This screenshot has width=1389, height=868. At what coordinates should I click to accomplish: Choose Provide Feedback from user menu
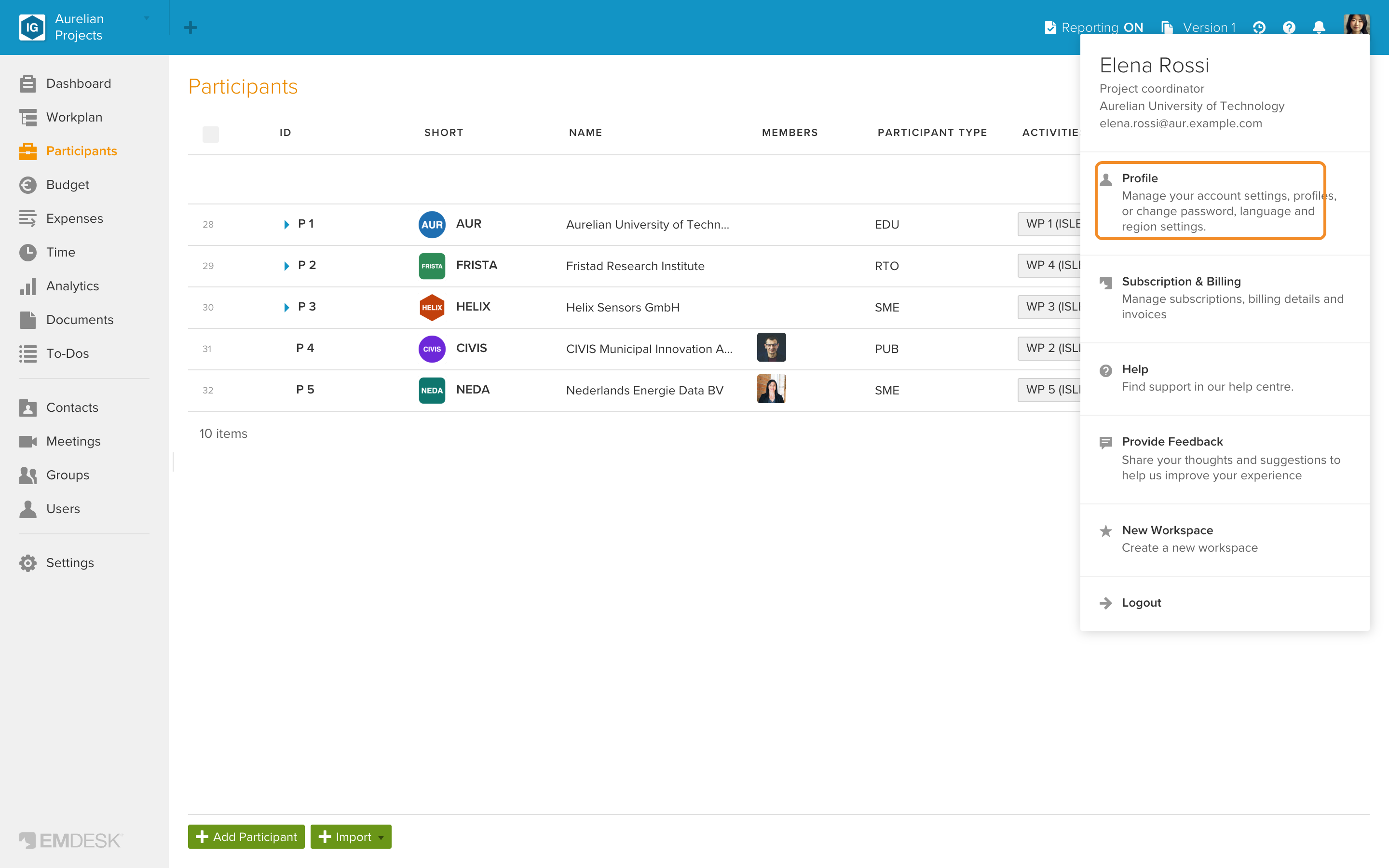click(x=1224, y=459)
